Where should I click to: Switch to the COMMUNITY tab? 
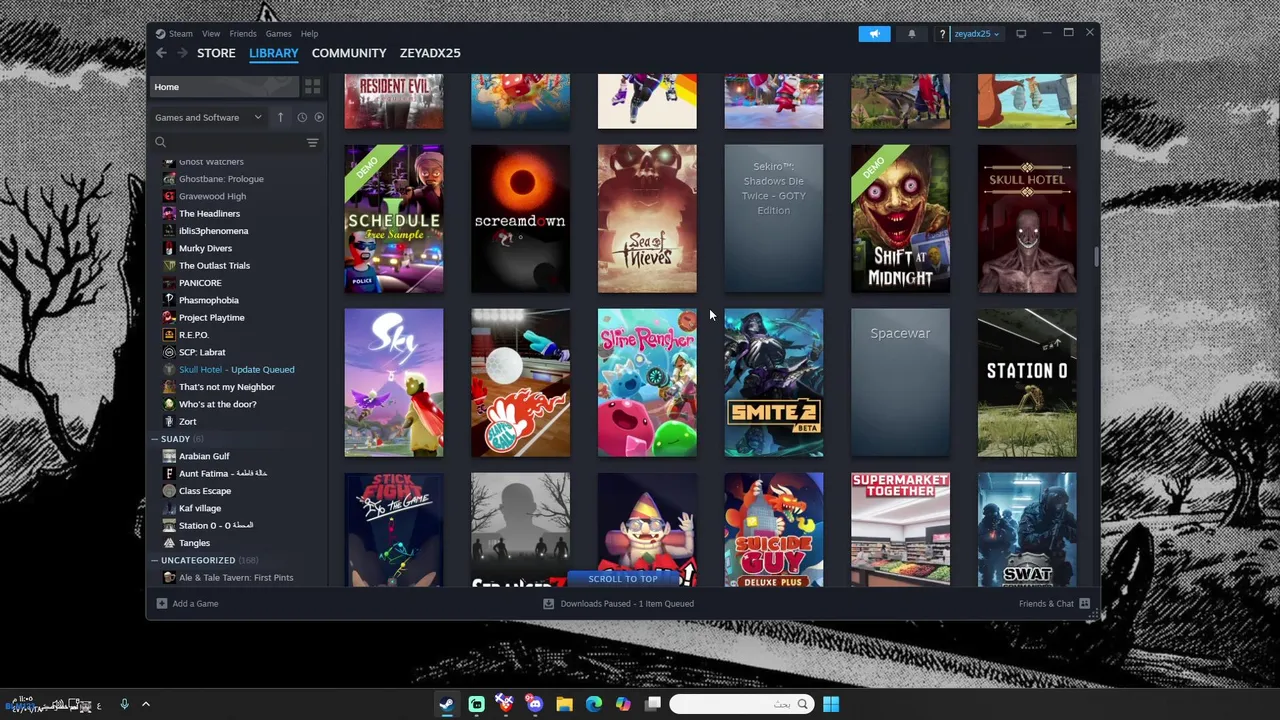[x=349, y=53]
